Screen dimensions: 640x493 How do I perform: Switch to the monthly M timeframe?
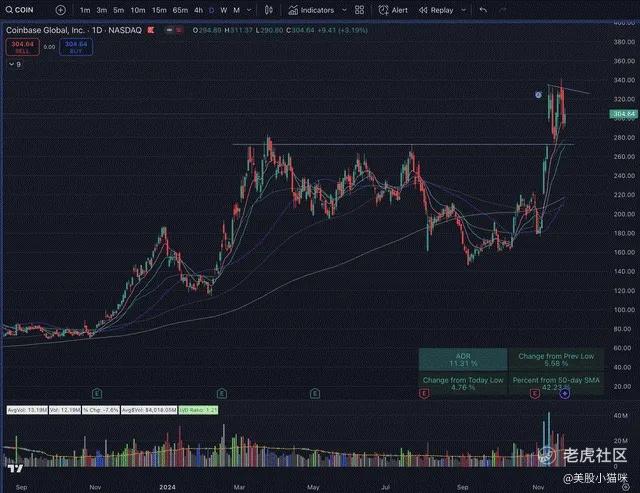click(236, 10)
